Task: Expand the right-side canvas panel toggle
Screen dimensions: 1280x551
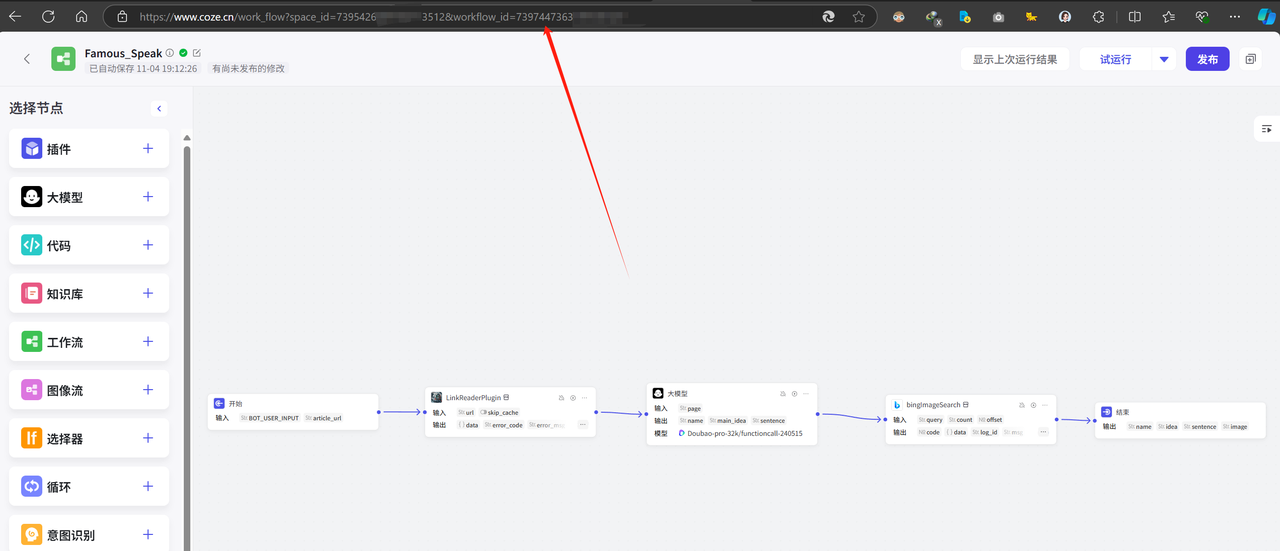Action: 1267,129
